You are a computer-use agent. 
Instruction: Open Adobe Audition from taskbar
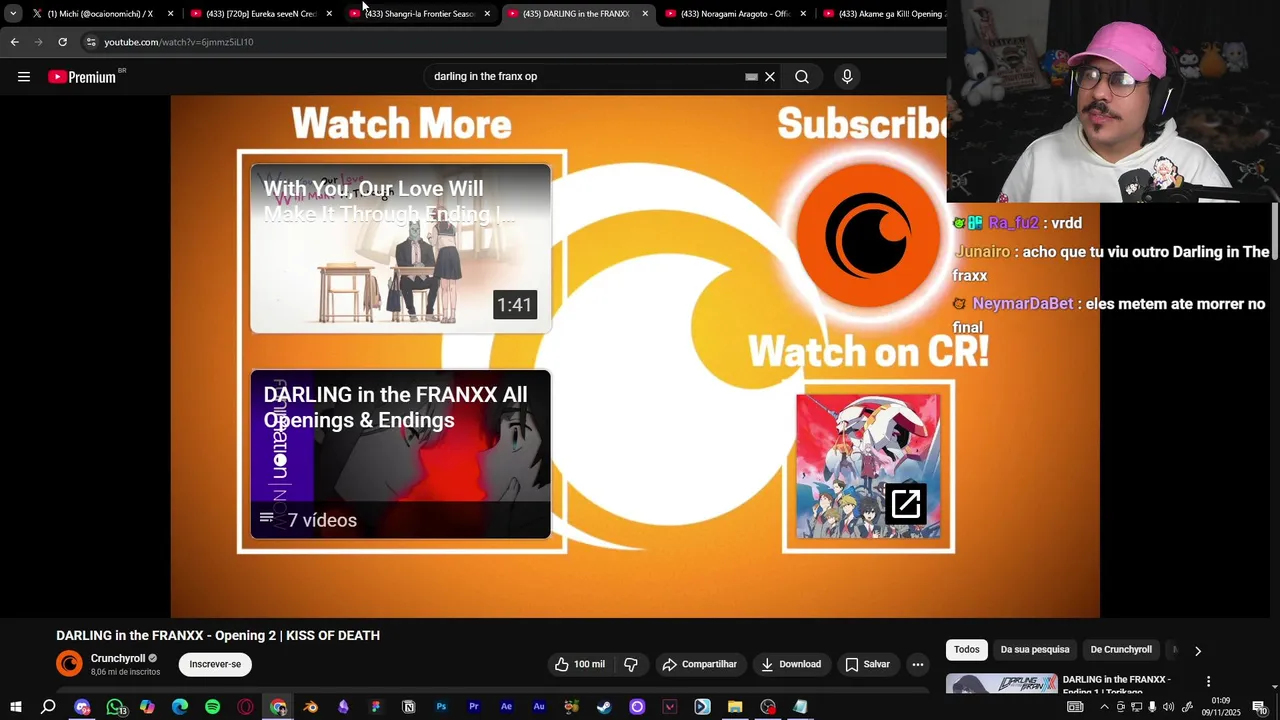pyautogui.click(x=539, y=707)
